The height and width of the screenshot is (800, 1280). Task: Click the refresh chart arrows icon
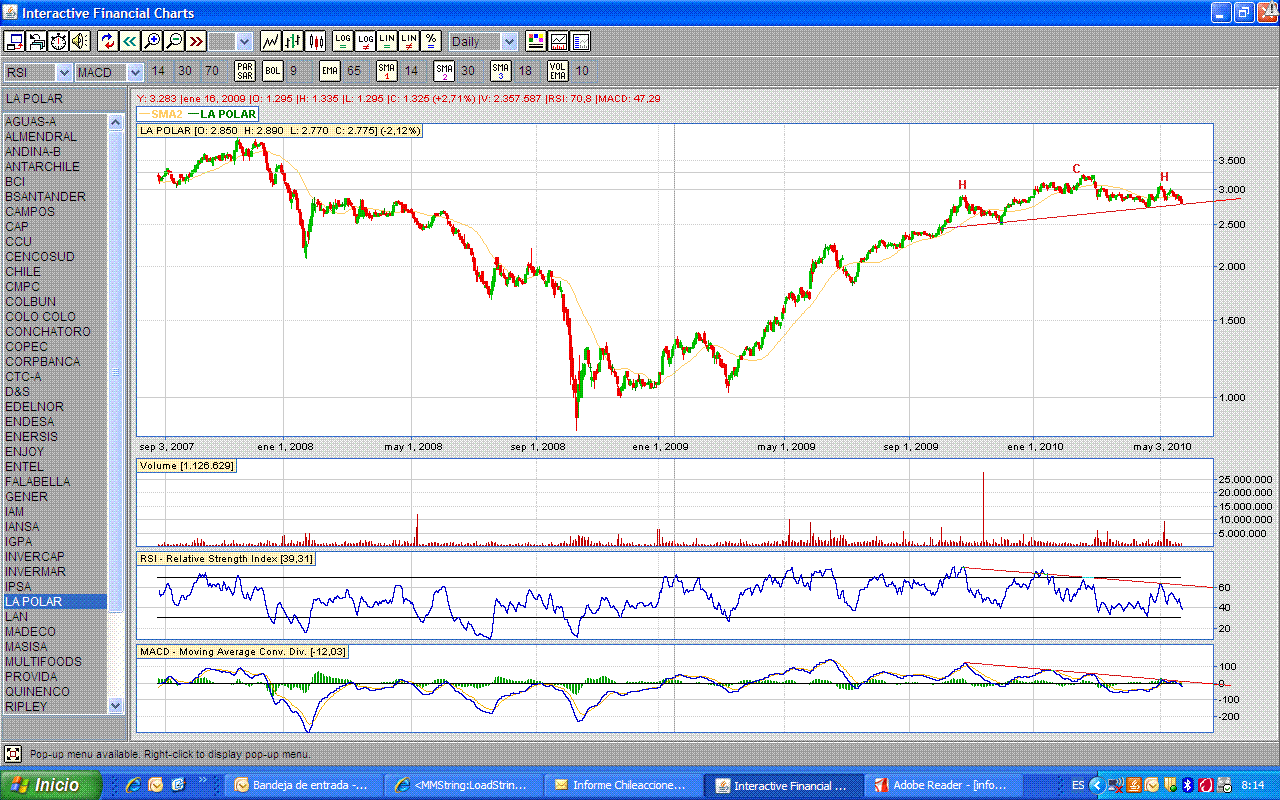pyautogui.click(x=107, y=41)
